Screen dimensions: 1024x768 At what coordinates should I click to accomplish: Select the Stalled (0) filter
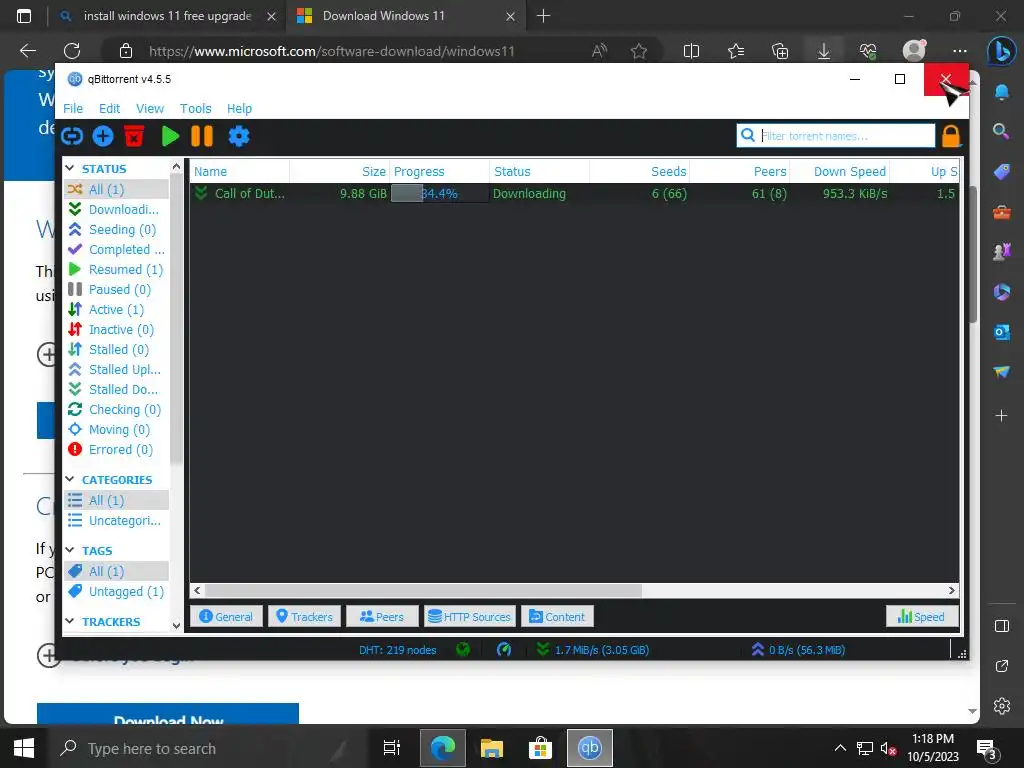tap(116, 349)
